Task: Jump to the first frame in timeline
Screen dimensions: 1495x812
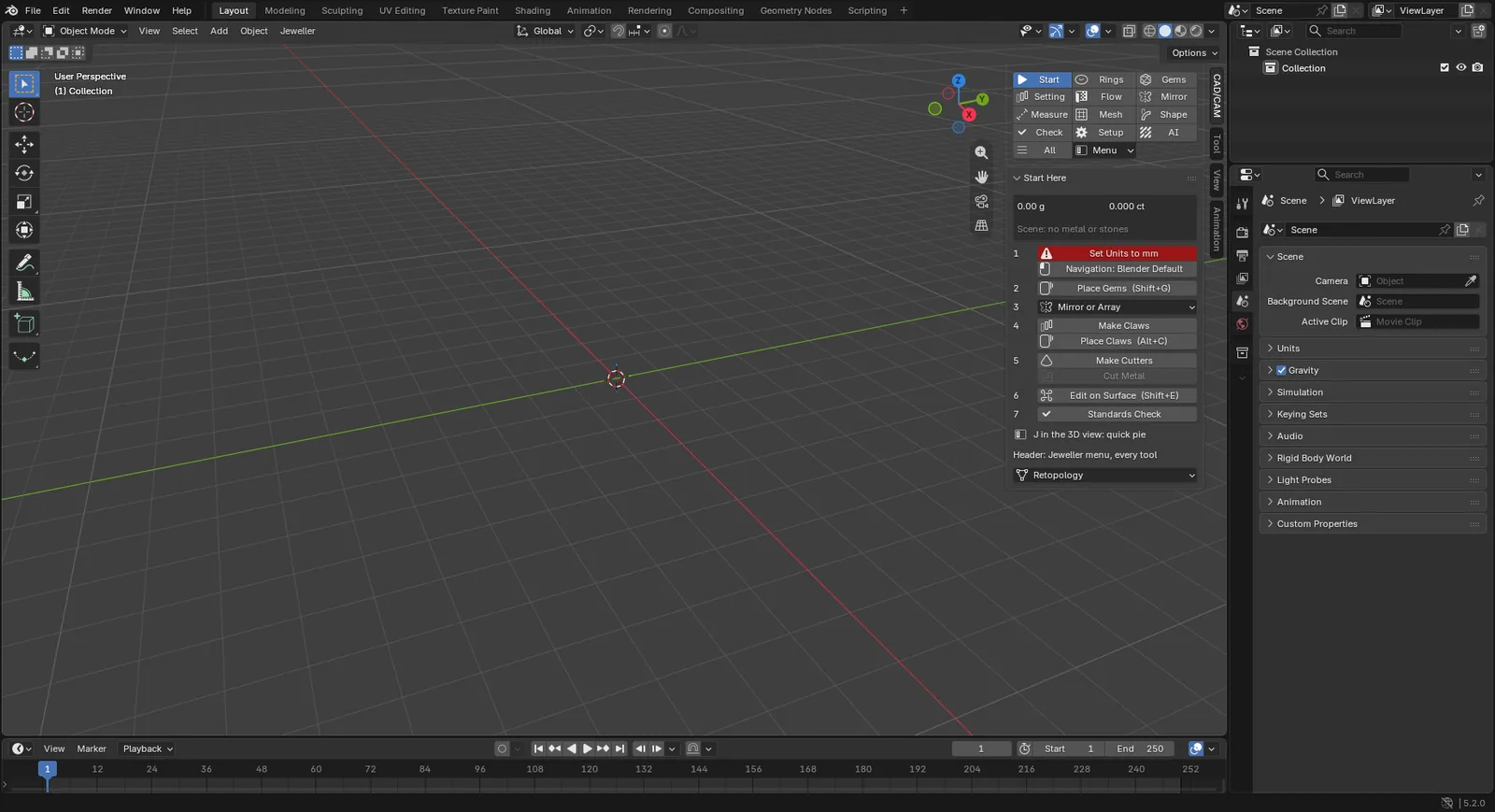Action: [x=538, y=748]
